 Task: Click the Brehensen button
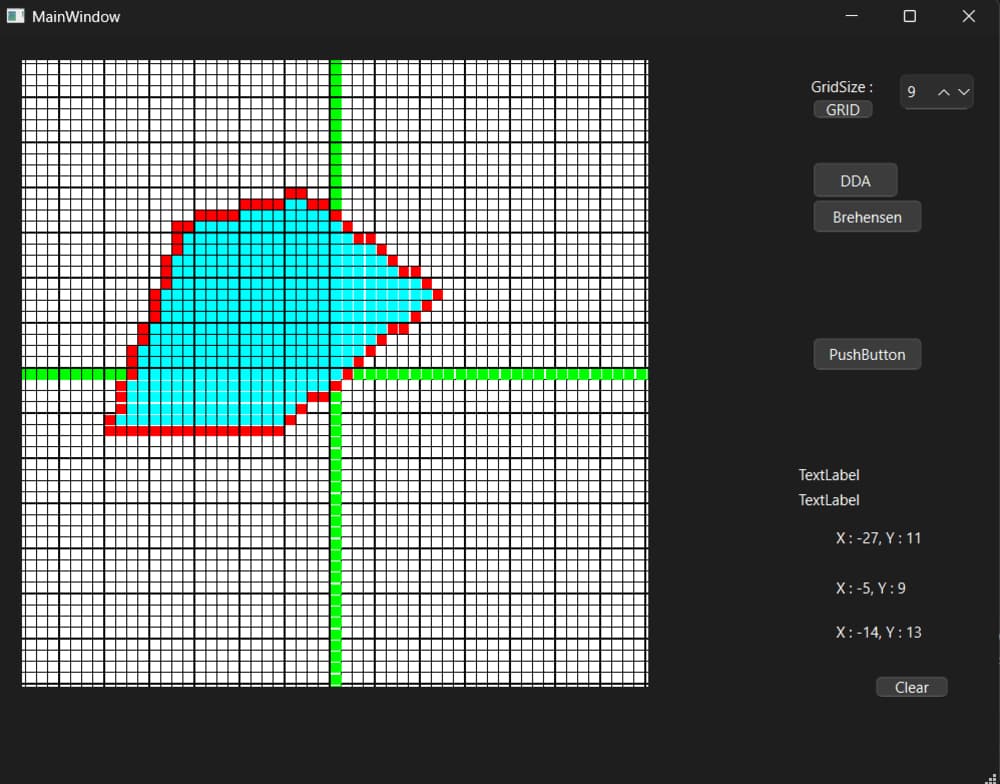[867, 217]
